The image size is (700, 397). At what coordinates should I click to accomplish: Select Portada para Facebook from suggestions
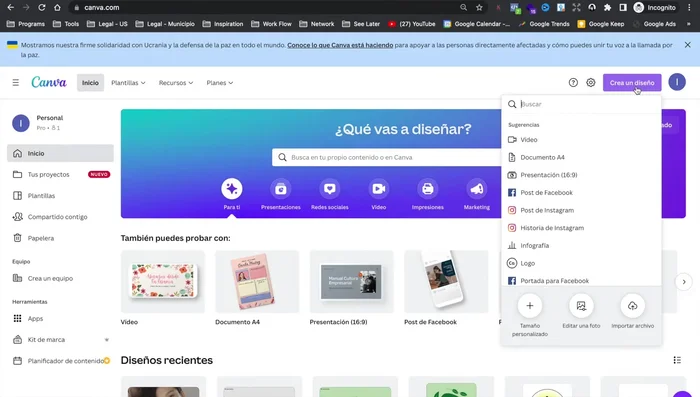(581, 281)
